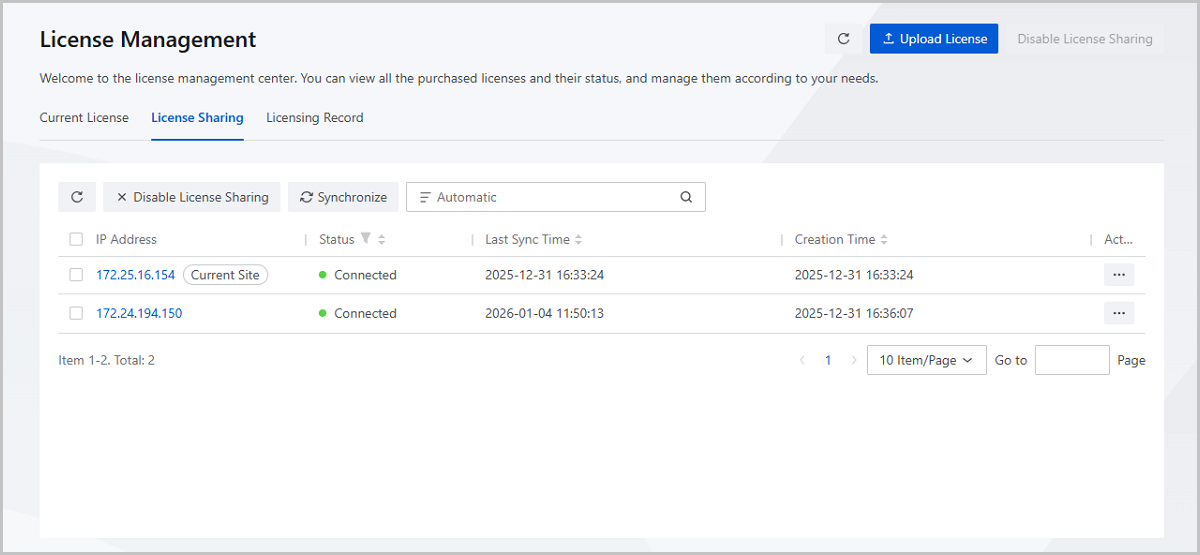Open the Licensing Record tab
Screen dimensions: 1200x555
(x=314, y=118)
